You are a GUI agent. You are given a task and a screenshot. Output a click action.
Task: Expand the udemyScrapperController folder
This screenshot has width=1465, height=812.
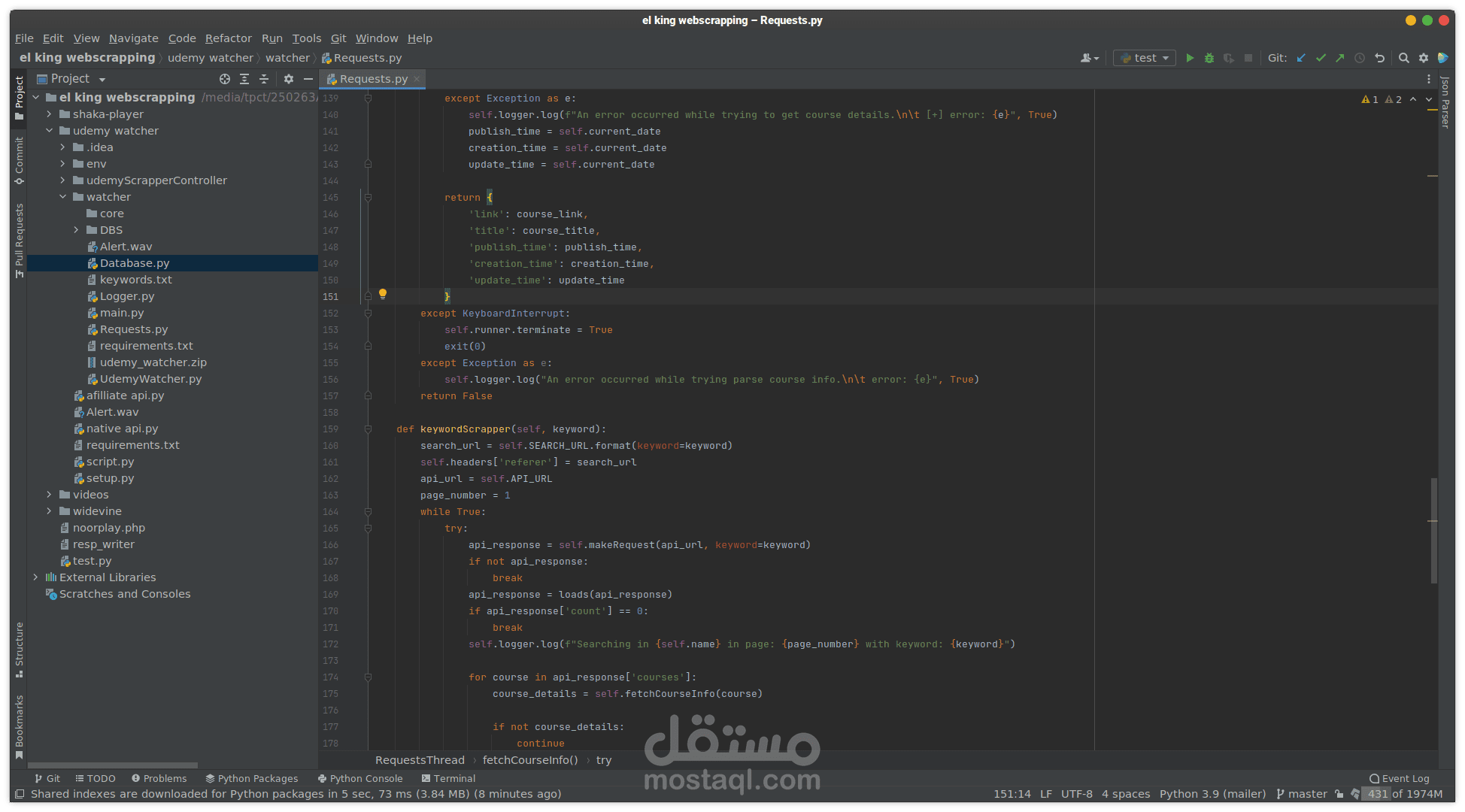click(x=62, y=180)
